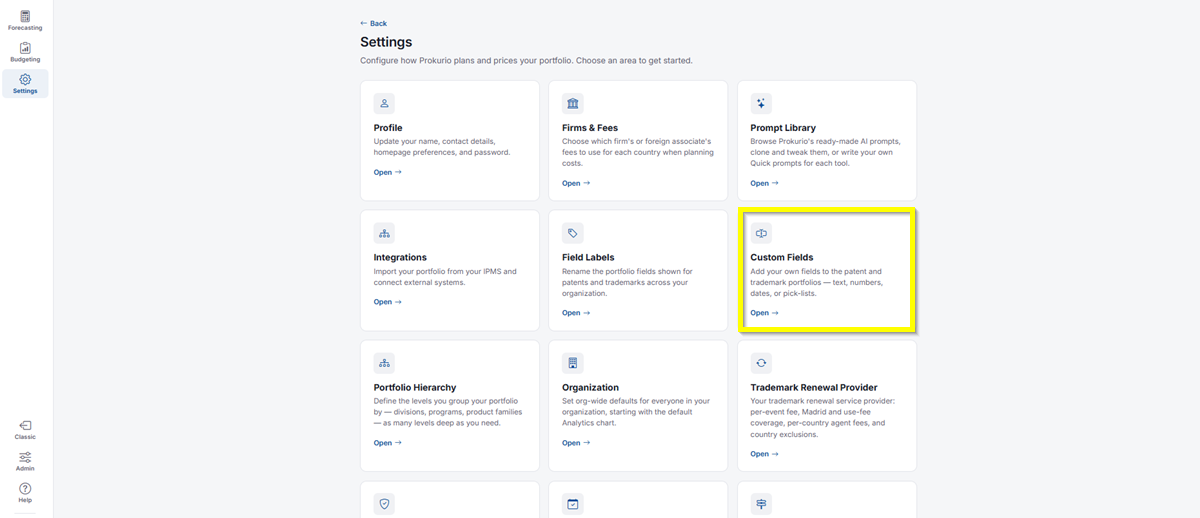The width and height of the screenshot is (1200, 518).
Task: Click the Profile person icon
Action: click(x=384, y=103)
